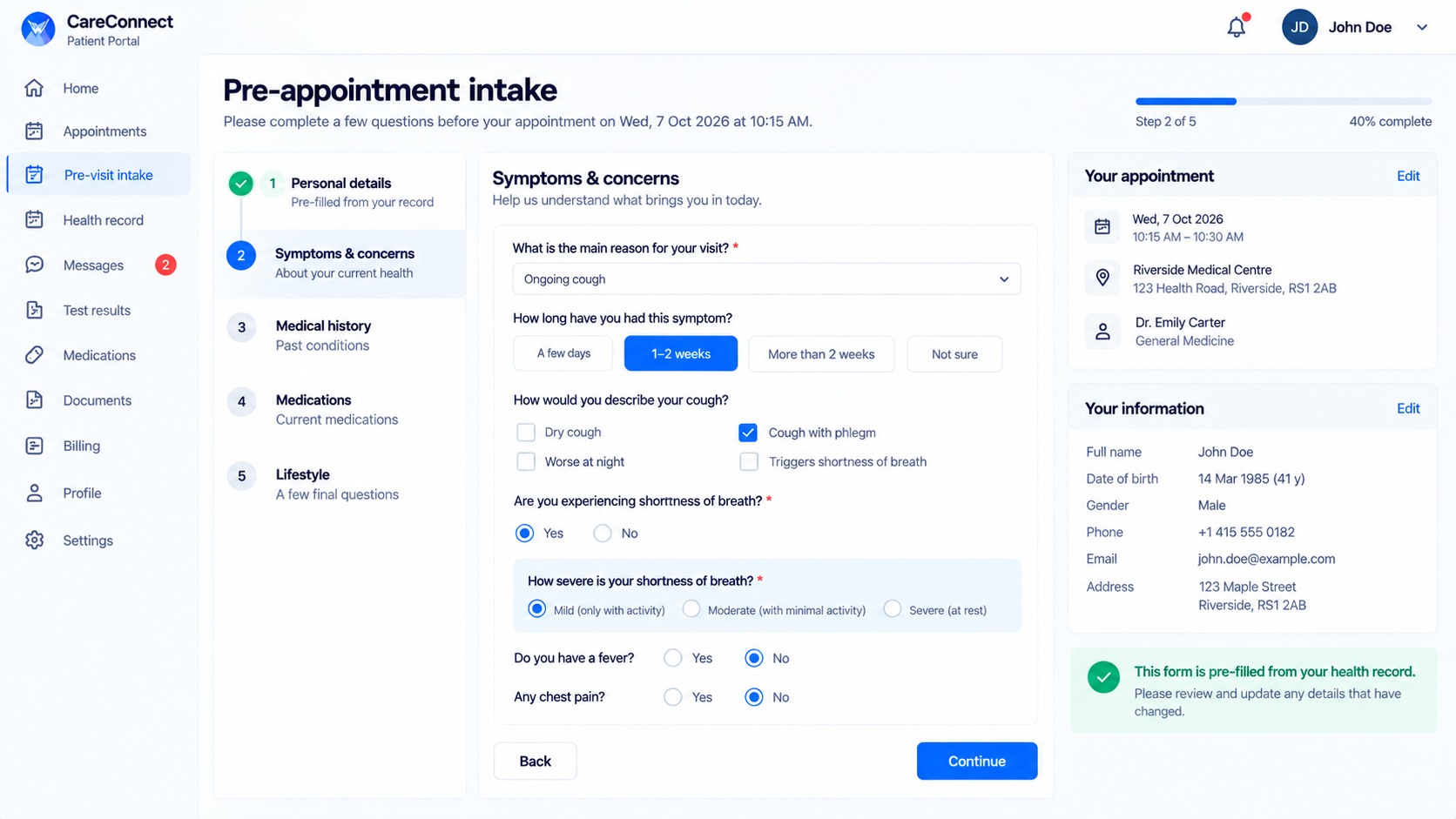
Task: Click the Appointments calendar icon in sidebar
Action: [34, 131]
